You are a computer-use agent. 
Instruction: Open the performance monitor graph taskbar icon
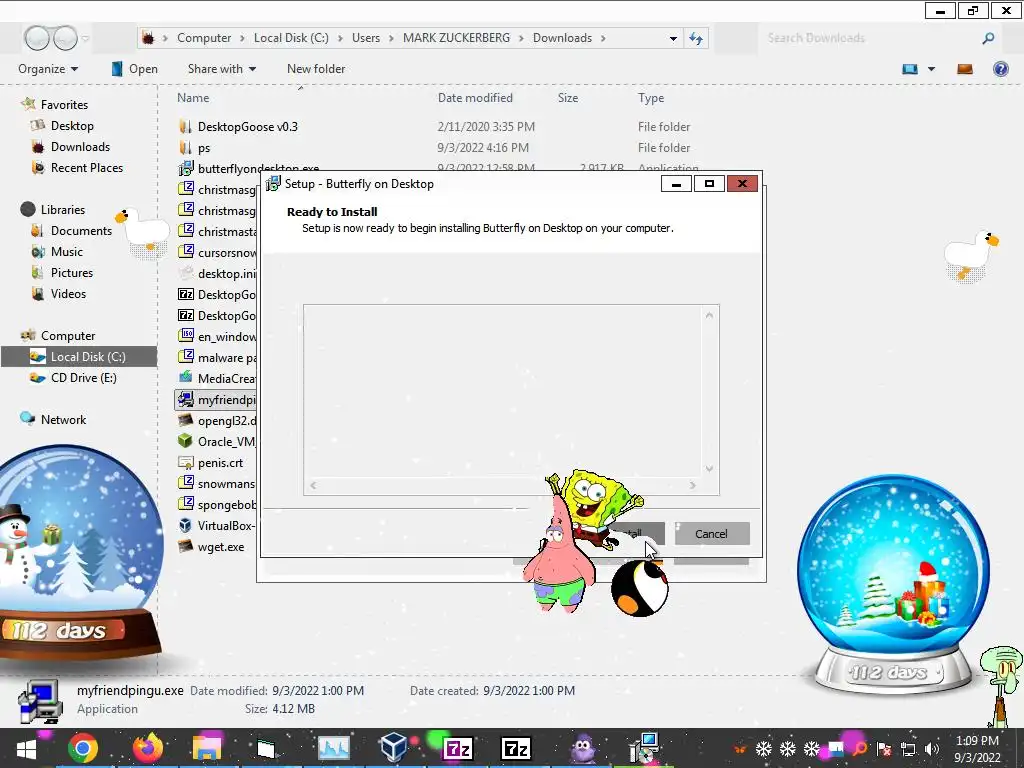333,748
